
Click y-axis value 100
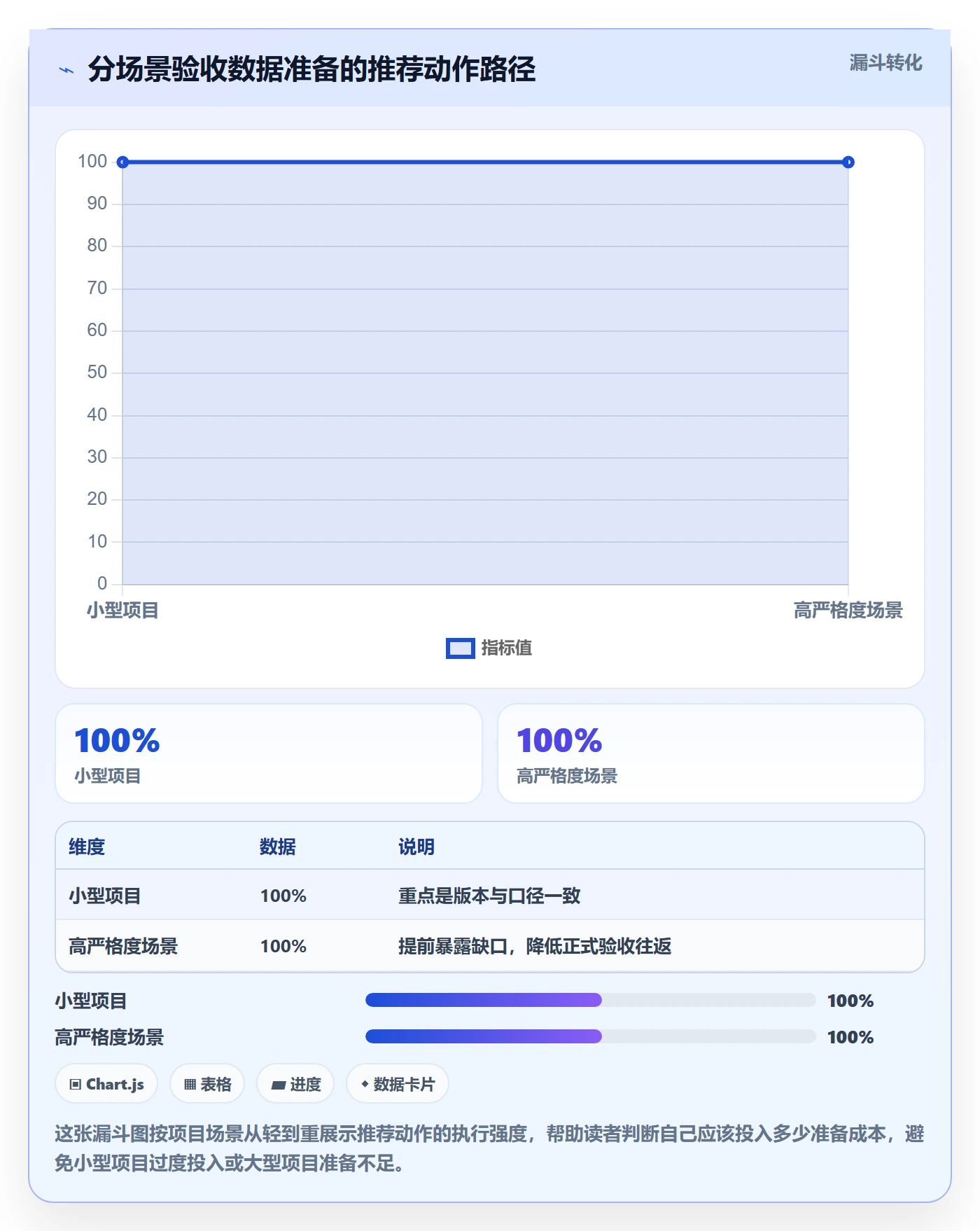tap(92, 161)
